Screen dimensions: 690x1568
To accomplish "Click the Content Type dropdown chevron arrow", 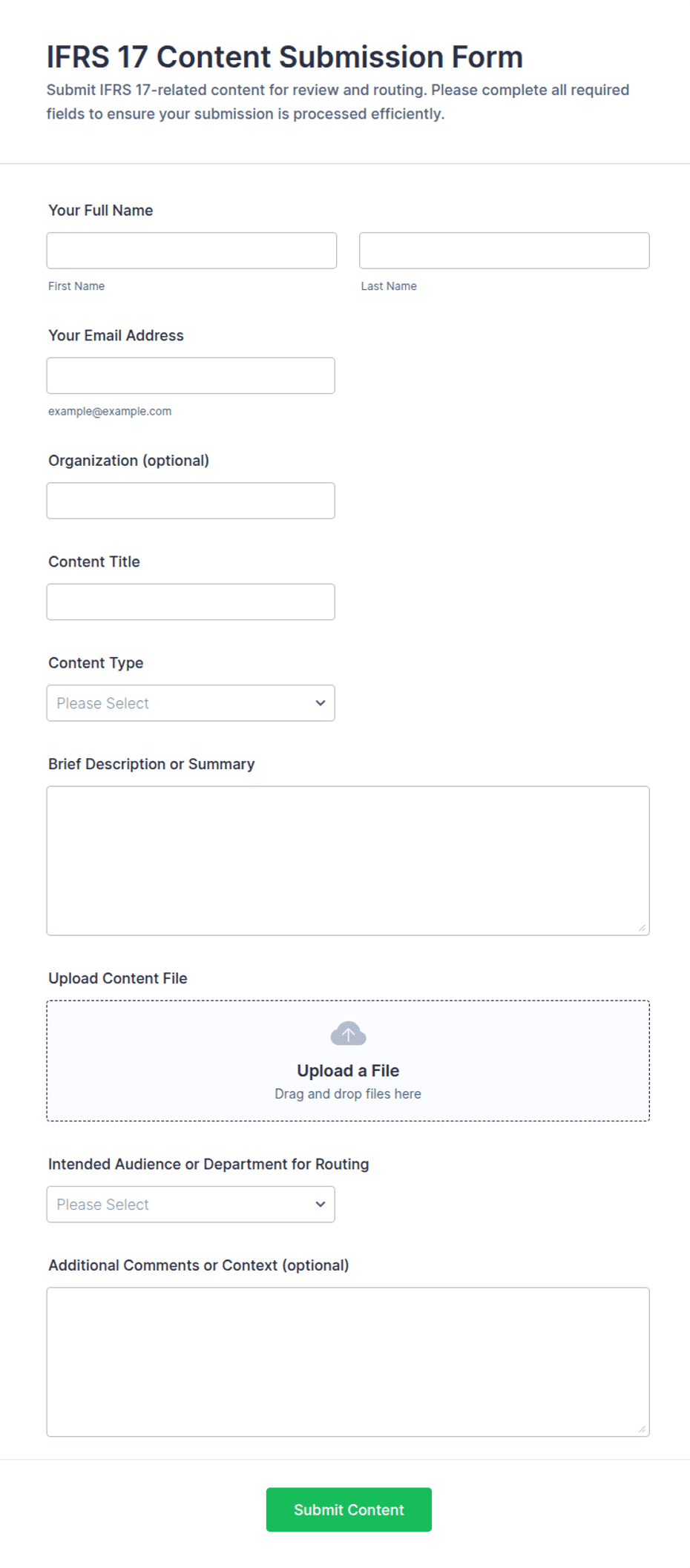I will 321,703.
